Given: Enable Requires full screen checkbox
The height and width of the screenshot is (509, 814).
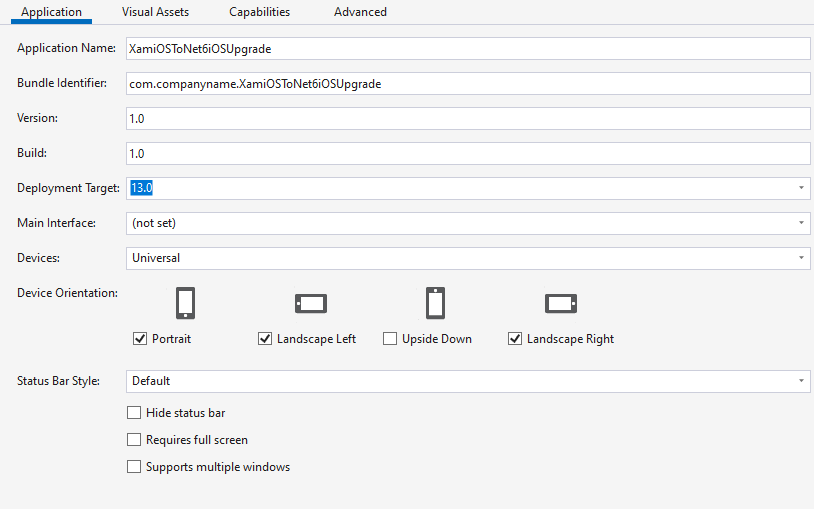Looking at the screenshot, I should (x=134, y=439).
